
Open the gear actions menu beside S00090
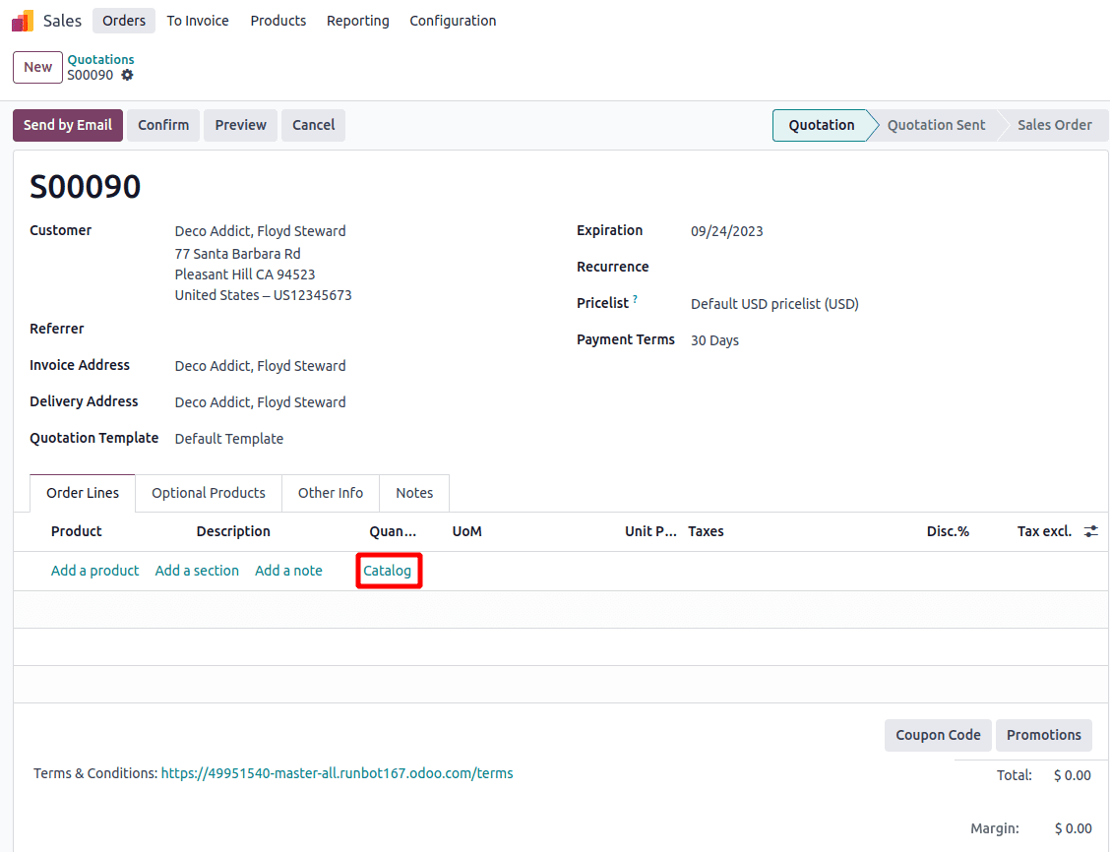click(127, 75)
